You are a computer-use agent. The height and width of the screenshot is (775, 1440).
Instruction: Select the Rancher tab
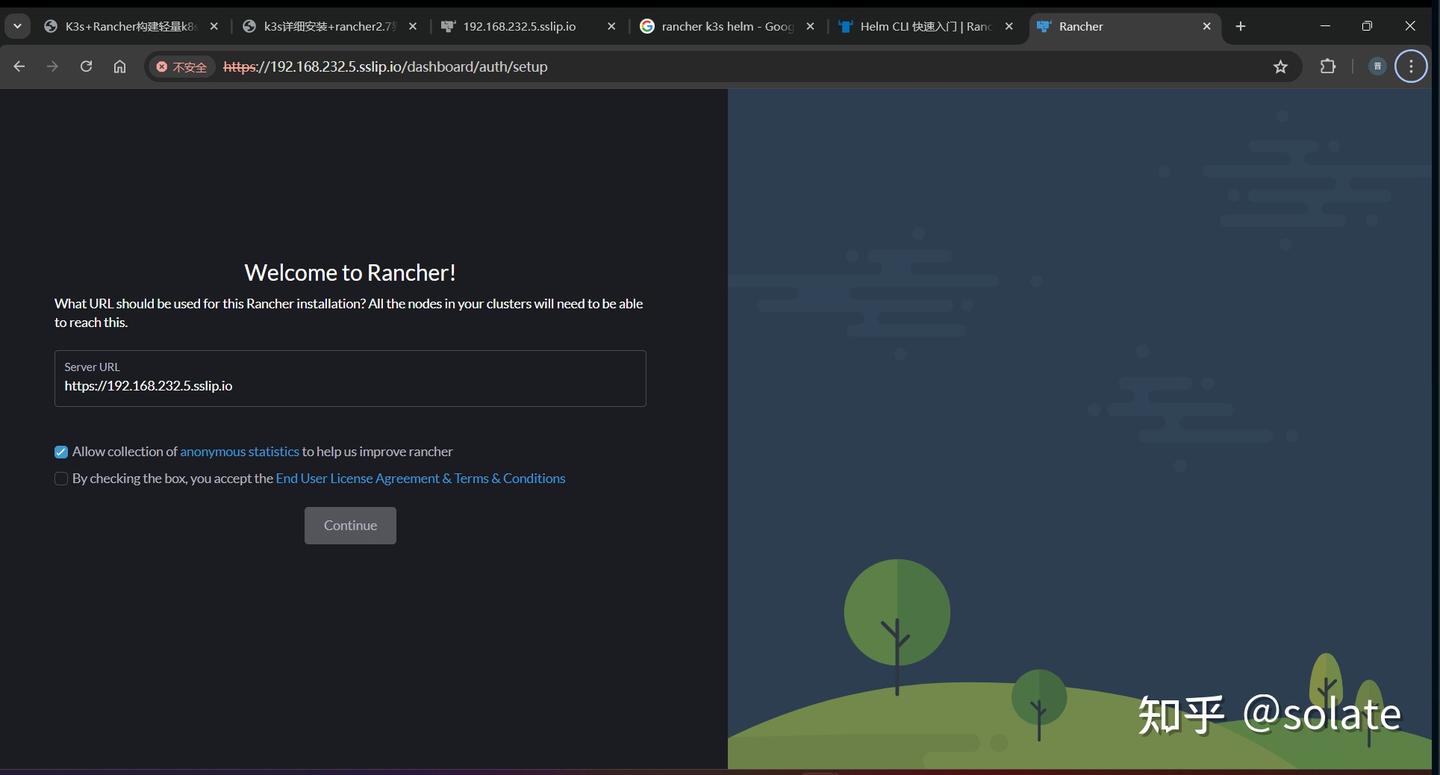1125,26
